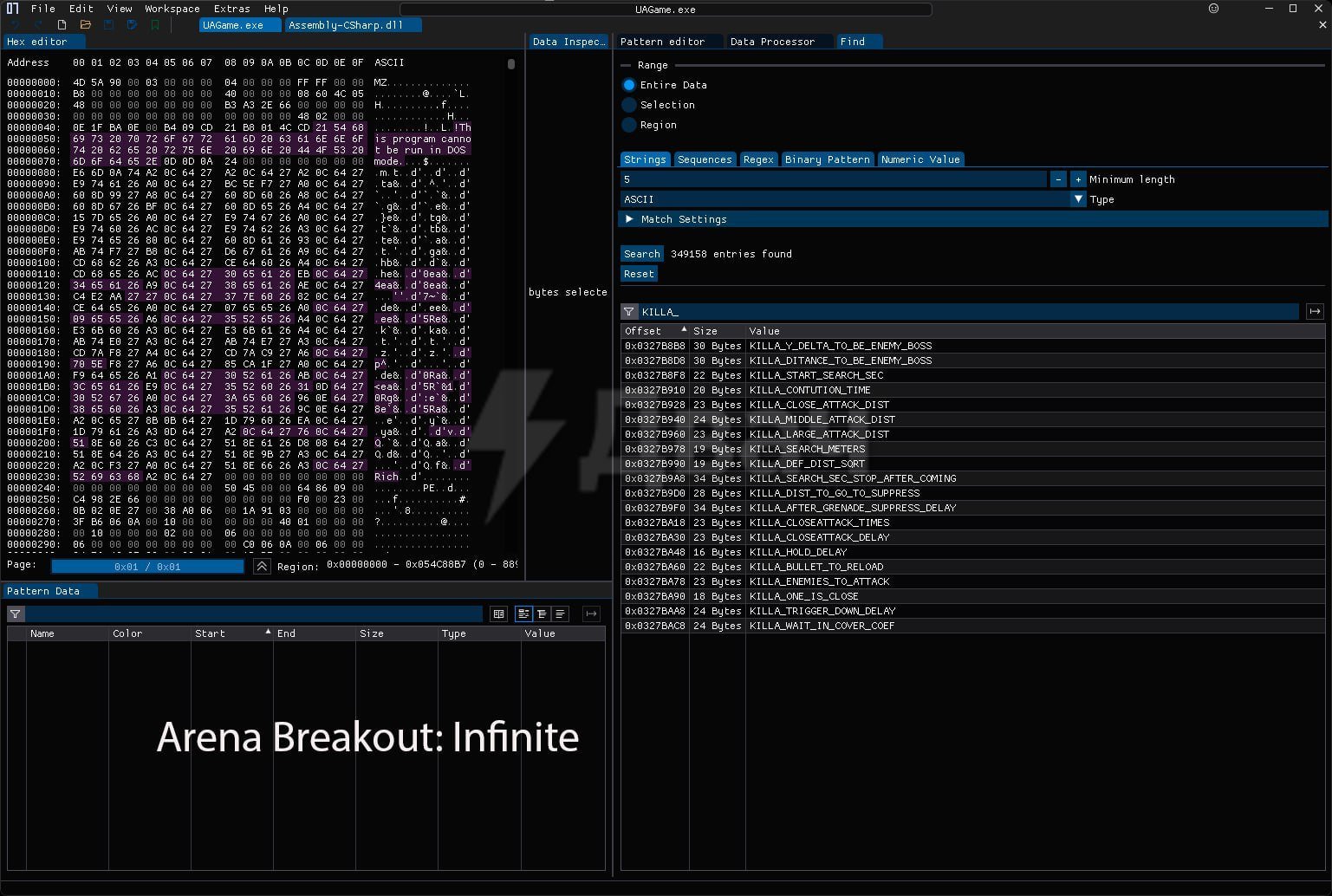Switch search mode to Sequences tab

coord(705,159)
